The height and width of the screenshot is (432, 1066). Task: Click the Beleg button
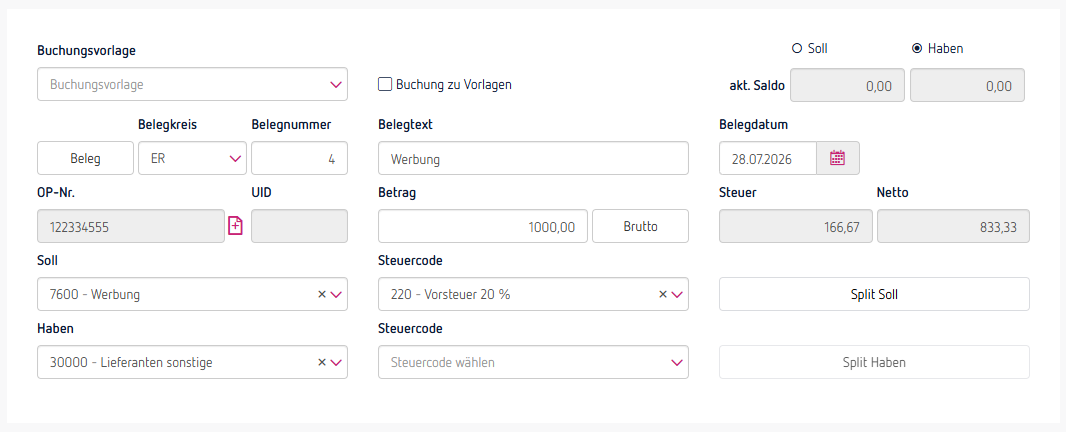click(86, 159)
